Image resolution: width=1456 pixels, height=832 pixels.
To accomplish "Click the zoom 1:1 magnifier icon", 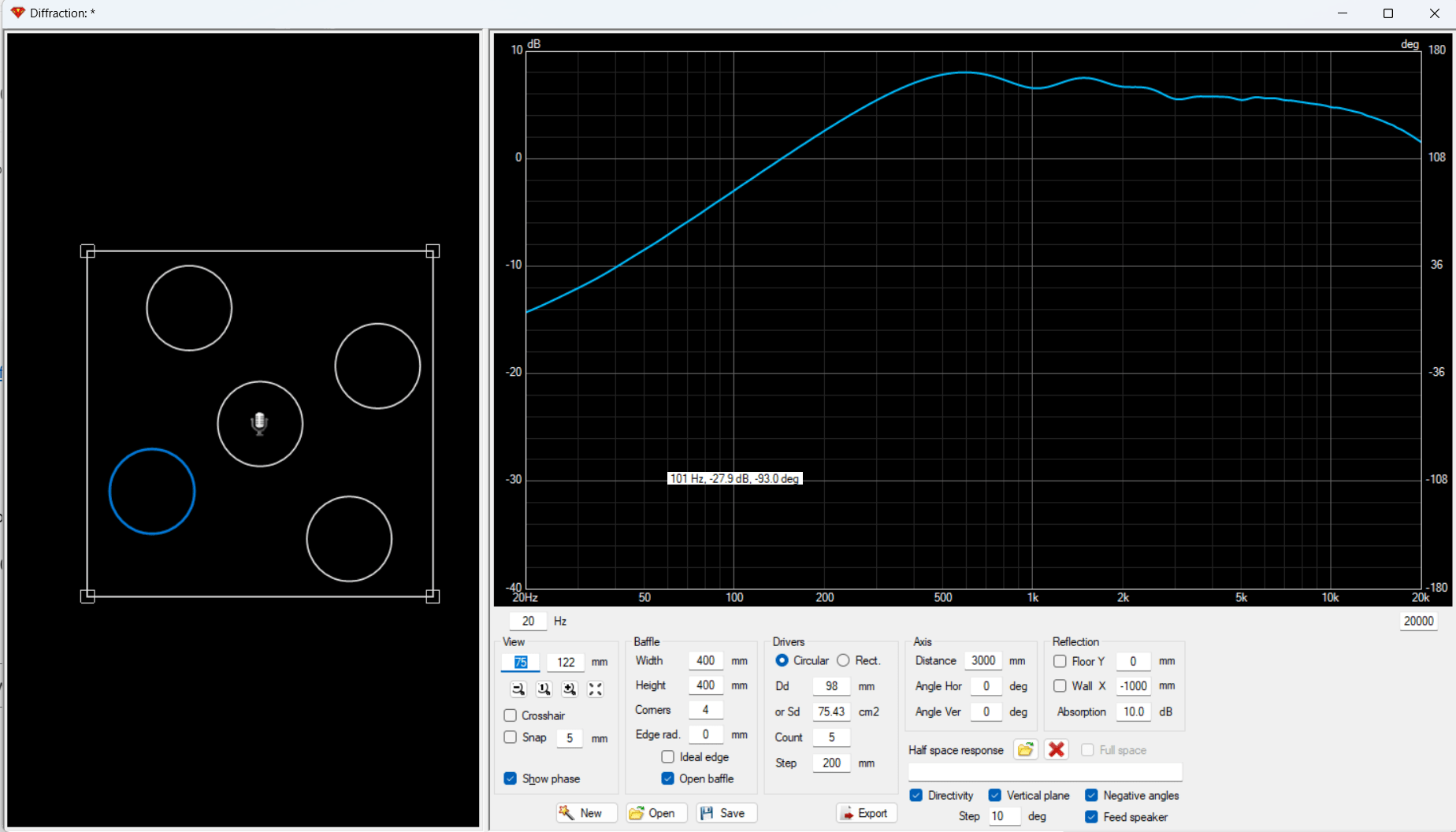I will (x=544, y=689).
